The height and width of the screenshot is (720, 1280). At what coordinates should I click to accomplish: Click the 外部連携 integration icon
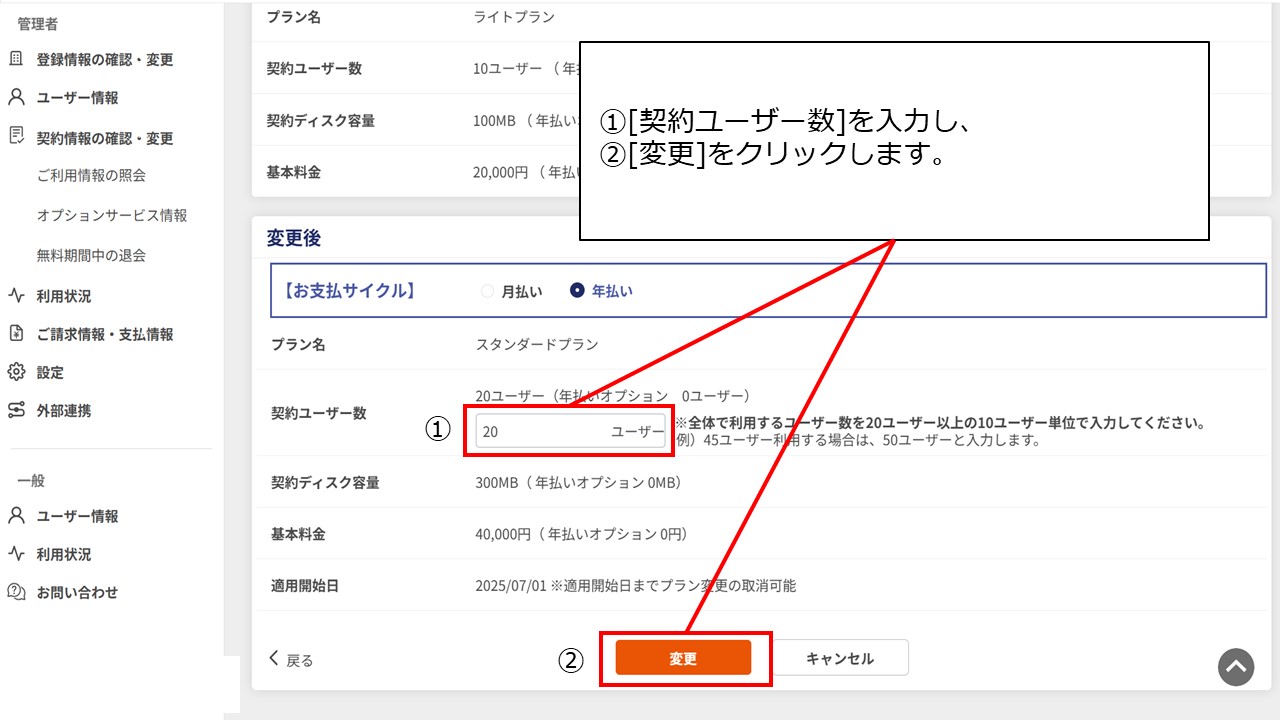tap(16, 410)
